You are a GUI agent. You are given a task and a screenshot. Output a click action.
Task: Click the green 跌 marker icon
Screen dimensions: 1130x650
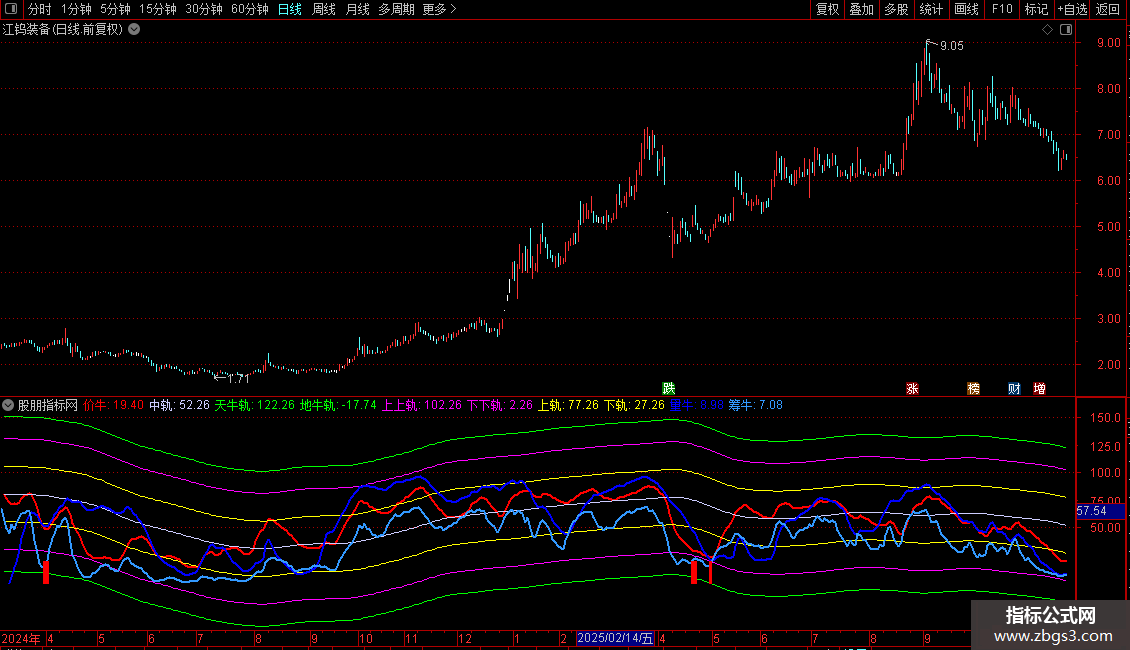click(x=668, y=388)
